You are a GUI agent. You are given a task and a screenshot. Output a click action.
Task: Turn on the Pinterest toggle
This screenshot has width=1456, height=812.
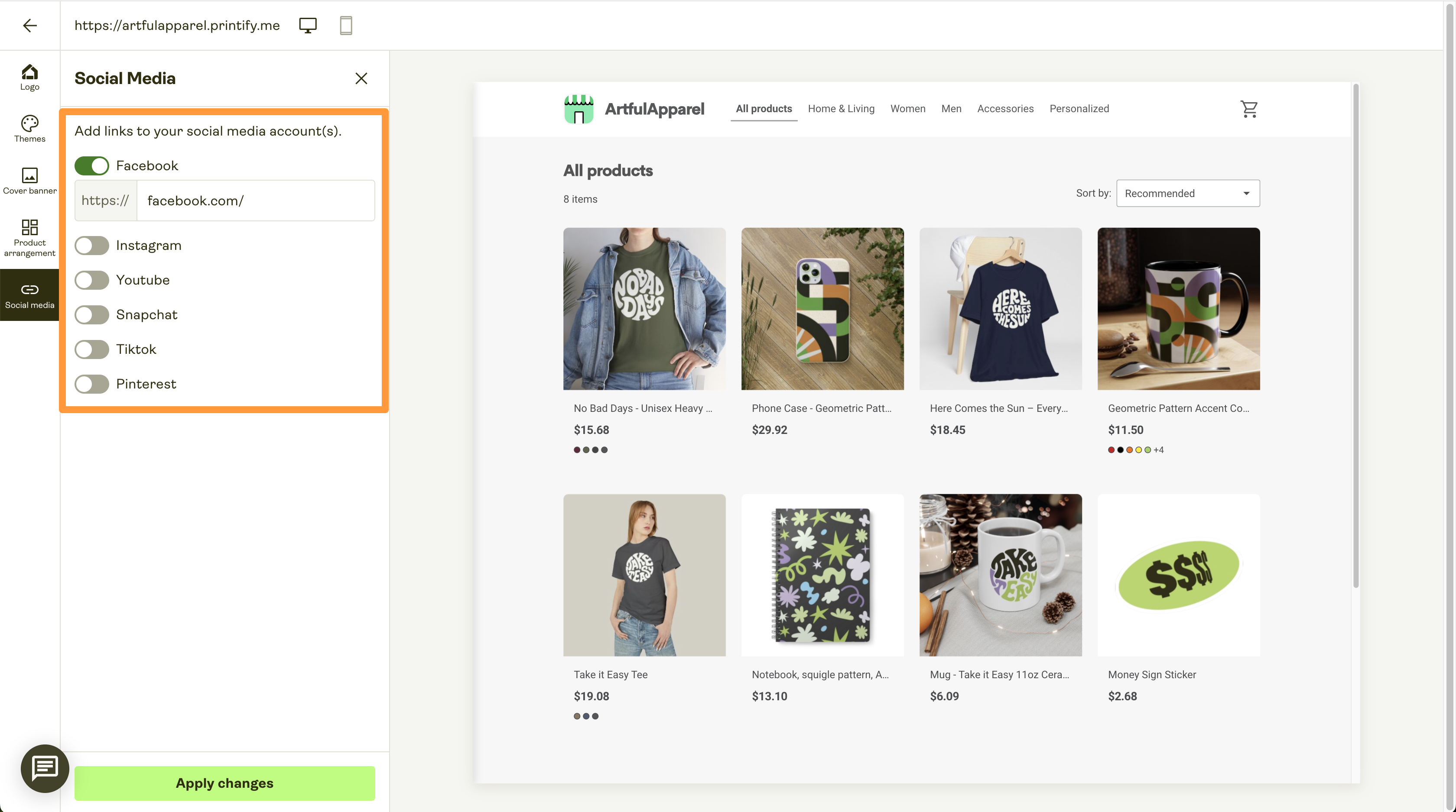tap(91, 384)
